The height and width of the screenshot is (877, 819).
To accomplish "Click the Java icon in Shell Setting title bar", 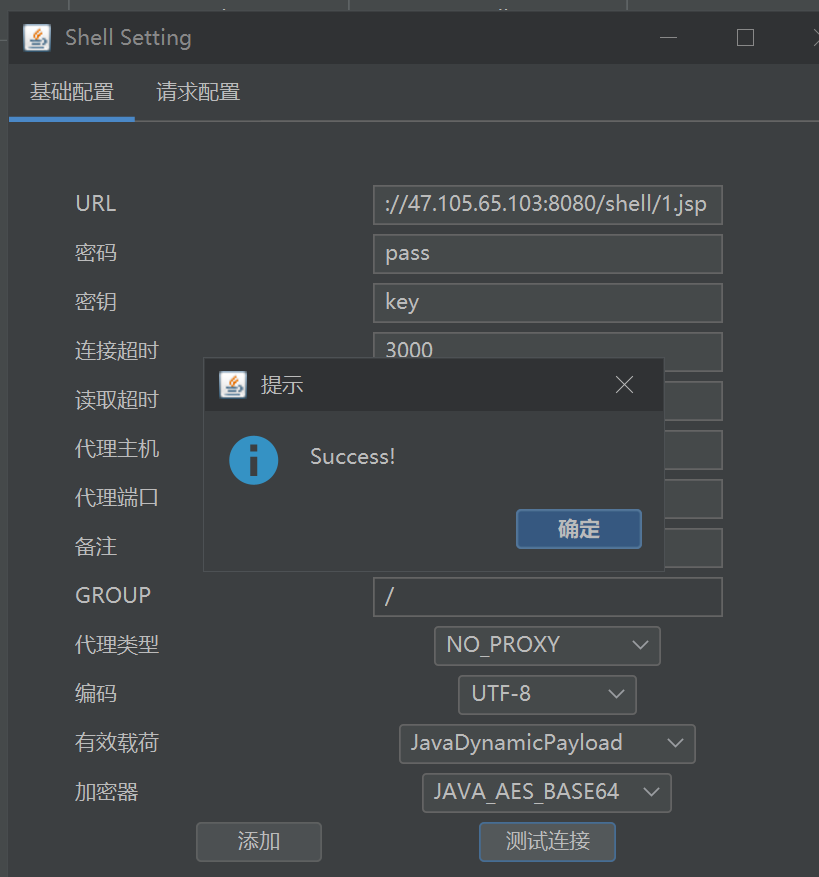I will [x=37, y=37].
